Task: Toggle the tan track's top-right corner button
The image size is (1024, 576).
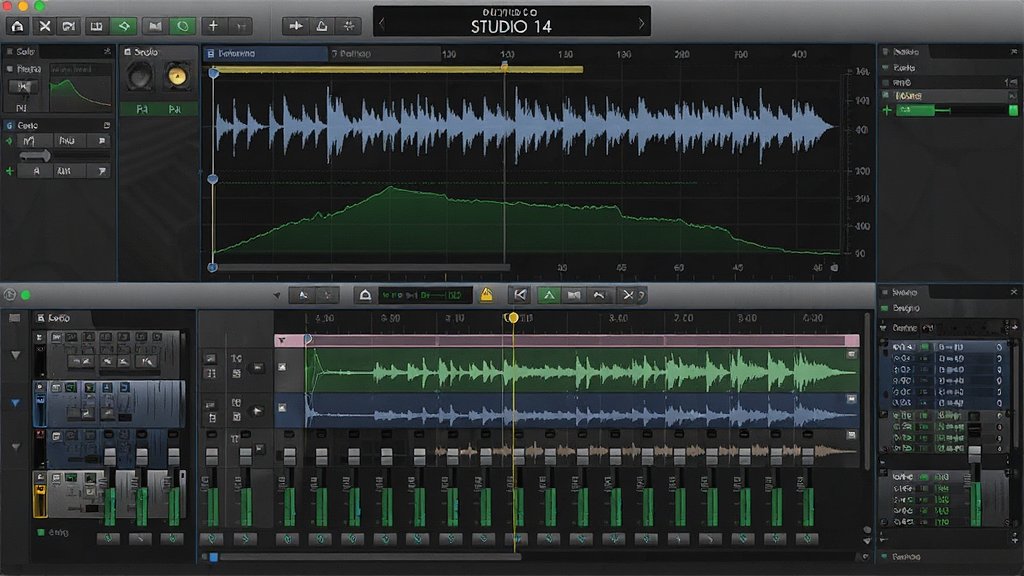Action: click(852, 435)
